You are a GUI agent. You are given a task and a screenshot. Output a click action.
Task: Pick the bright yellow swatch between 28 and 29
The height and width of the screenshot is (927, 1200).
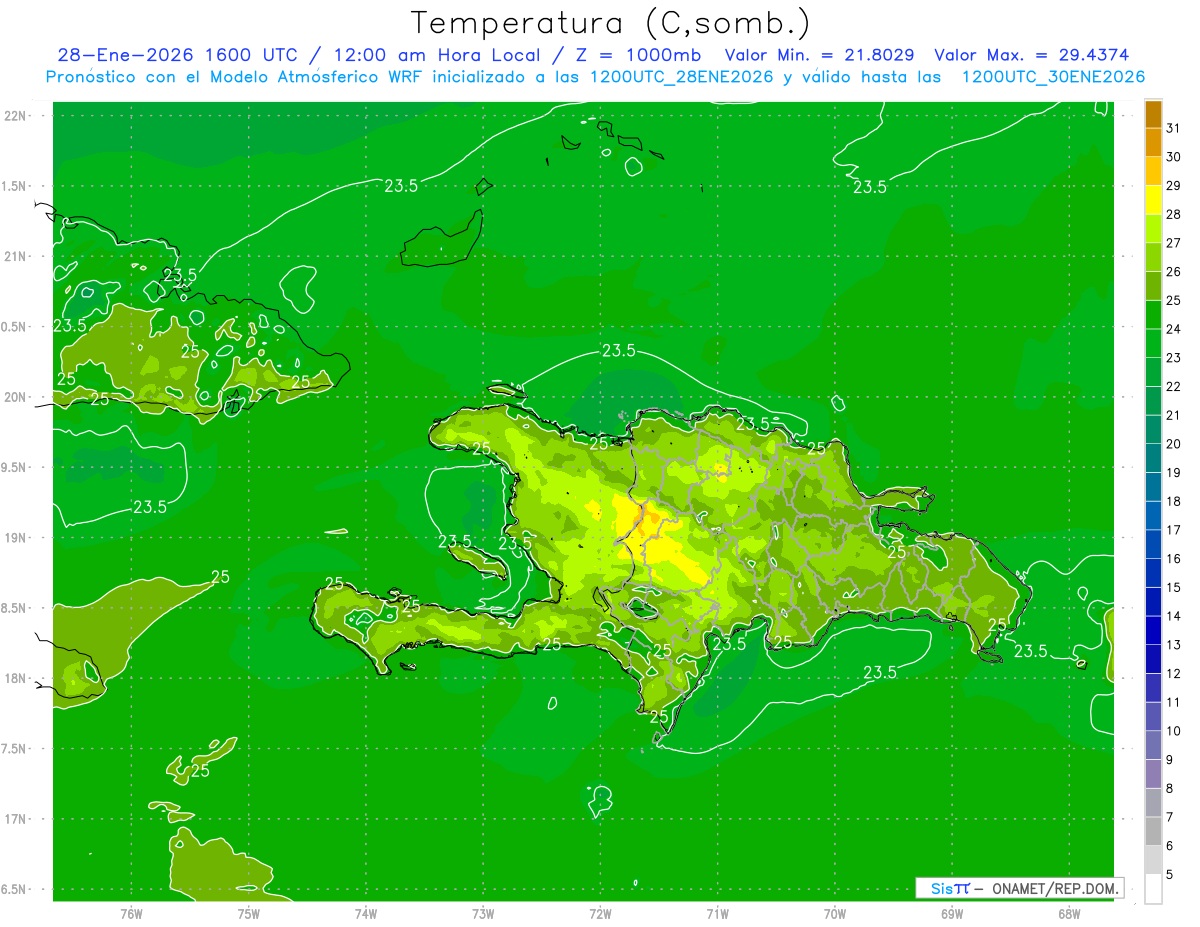click(1153, 200)
